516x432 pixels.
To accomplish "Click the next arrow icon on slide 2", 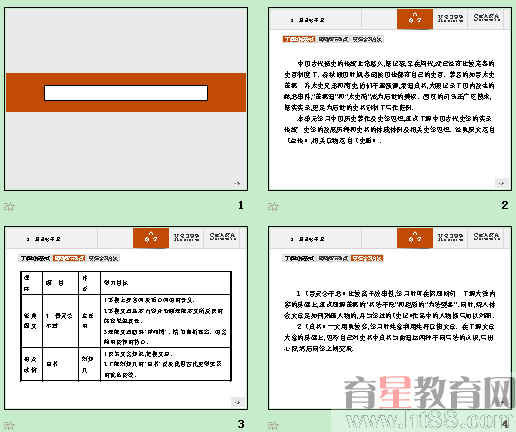I will [x=501, y=182].
